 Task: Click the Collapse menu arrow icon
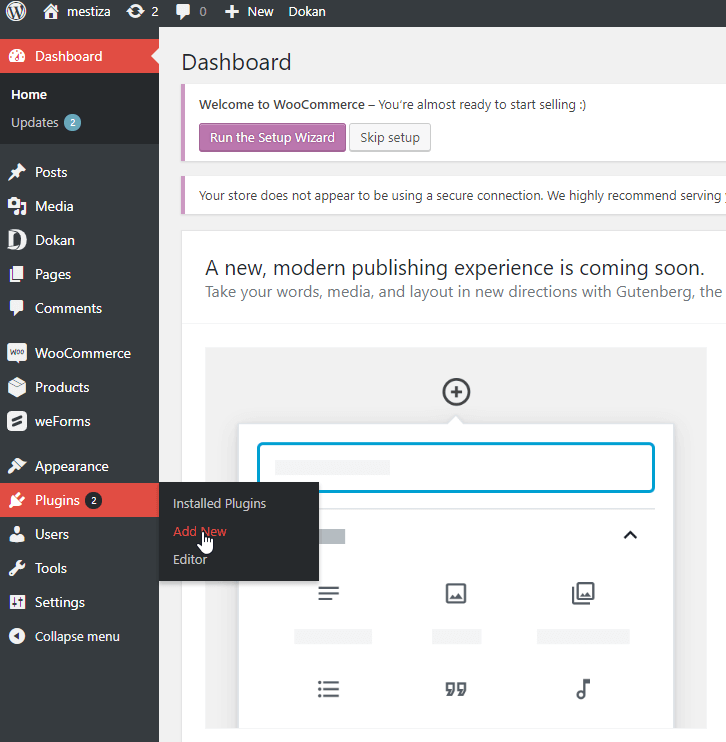[x=17, y=636]
